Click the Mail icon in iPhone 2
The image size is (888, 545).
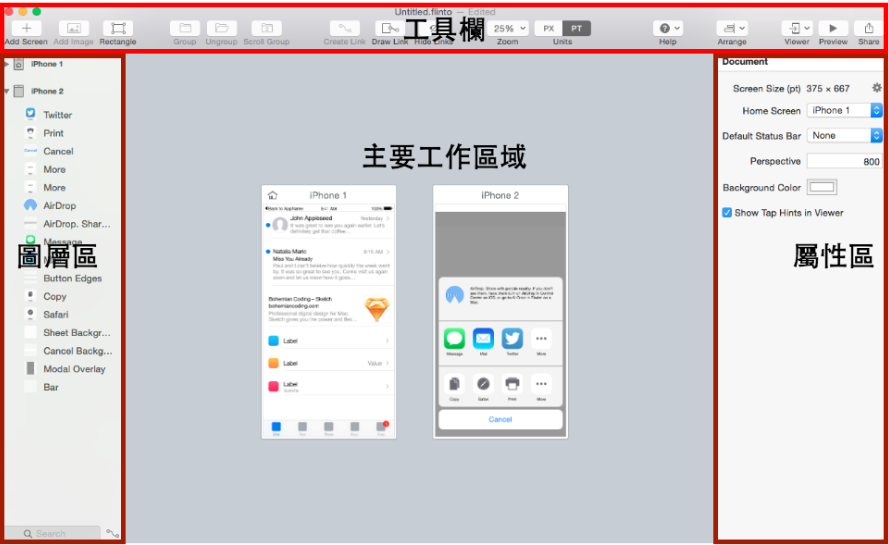483,339
